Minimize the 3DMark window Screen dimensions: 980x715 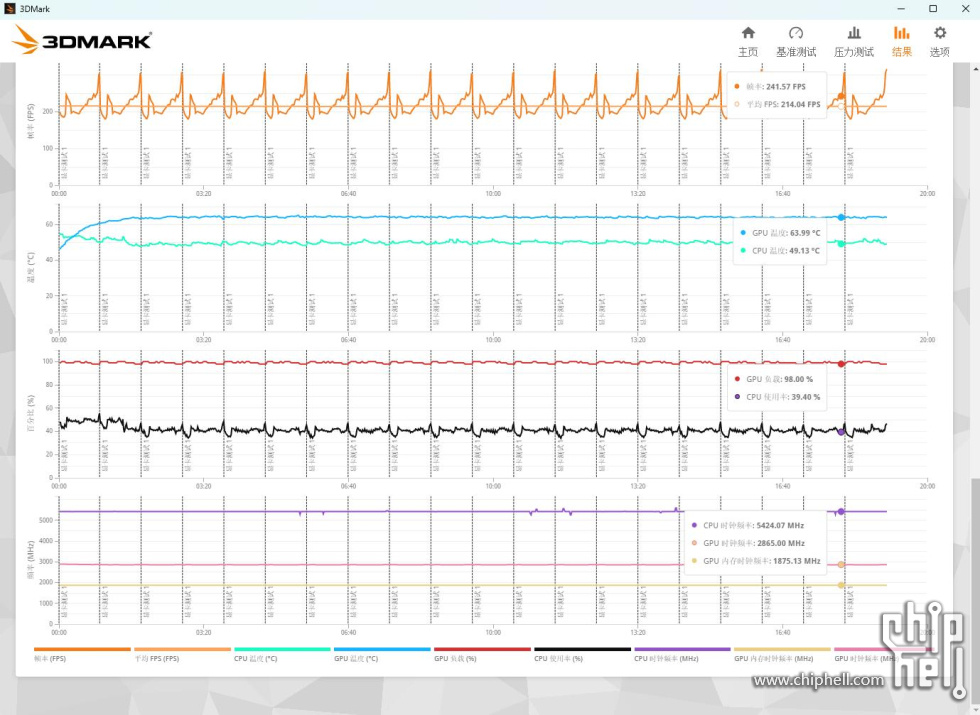point(901,9)
